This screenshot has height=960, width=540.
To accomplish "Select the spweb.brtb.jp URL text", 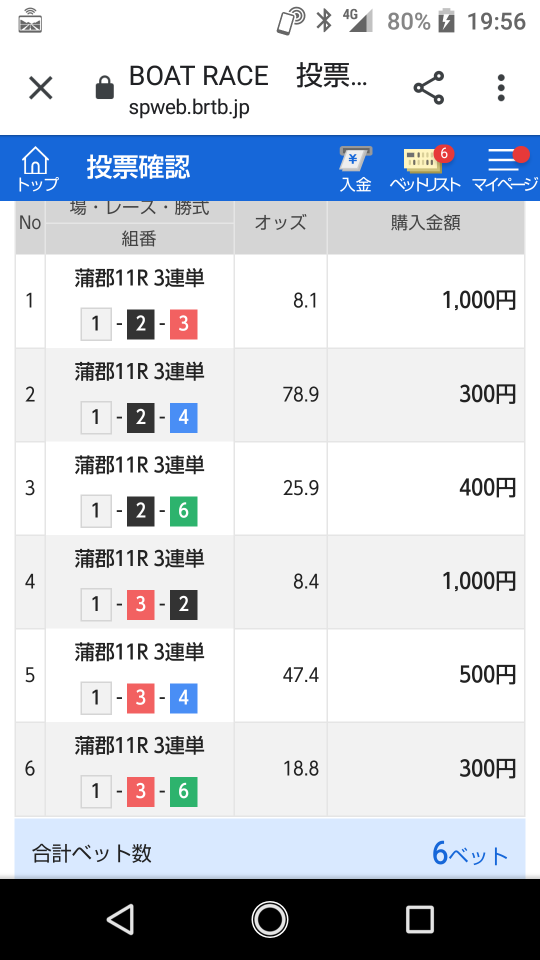I will pos(189,108).
